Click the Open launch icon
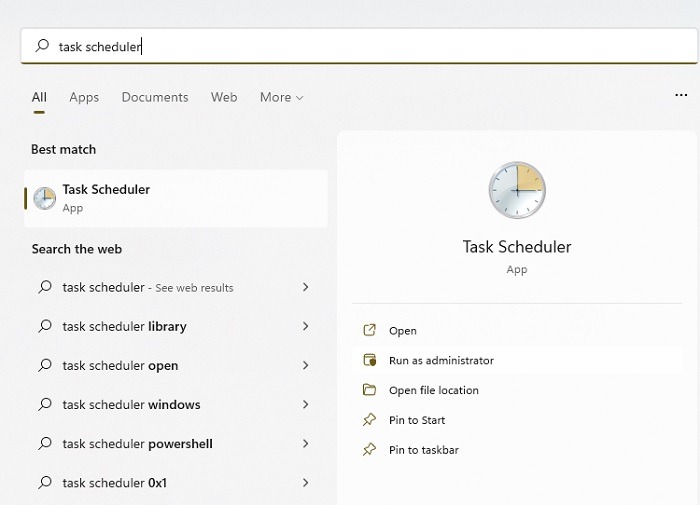 point(370,330)
